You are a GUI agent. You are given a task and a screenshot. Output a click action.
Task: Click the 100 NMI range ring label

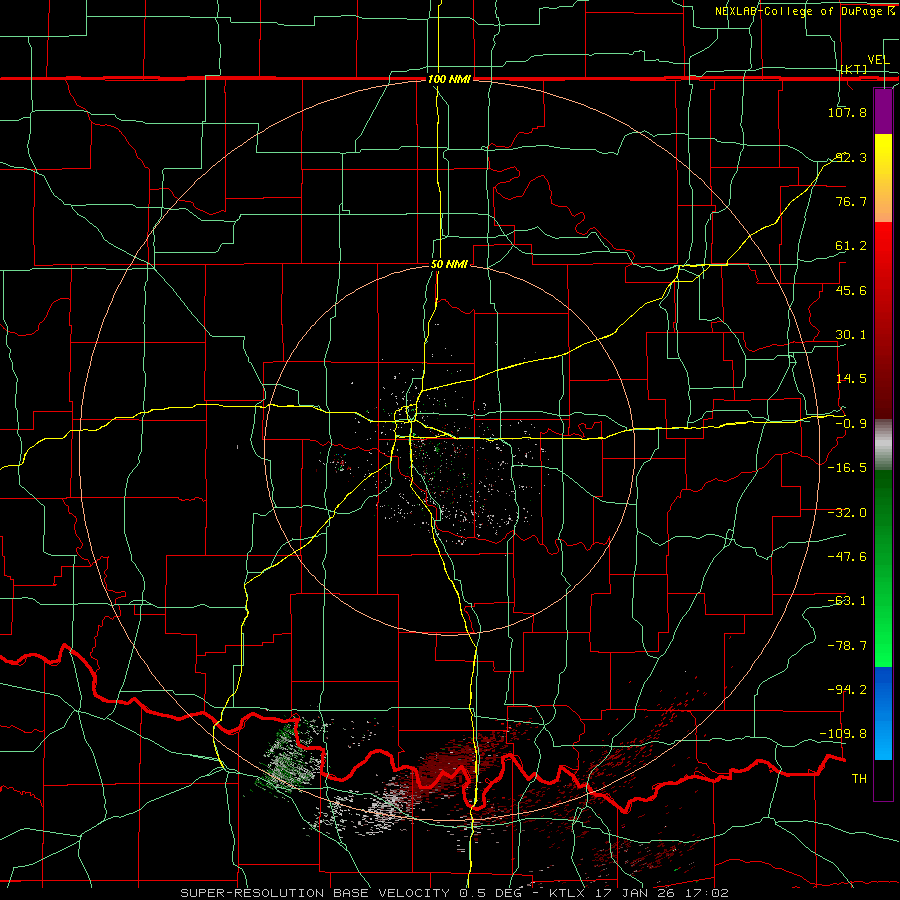point(449,79)
